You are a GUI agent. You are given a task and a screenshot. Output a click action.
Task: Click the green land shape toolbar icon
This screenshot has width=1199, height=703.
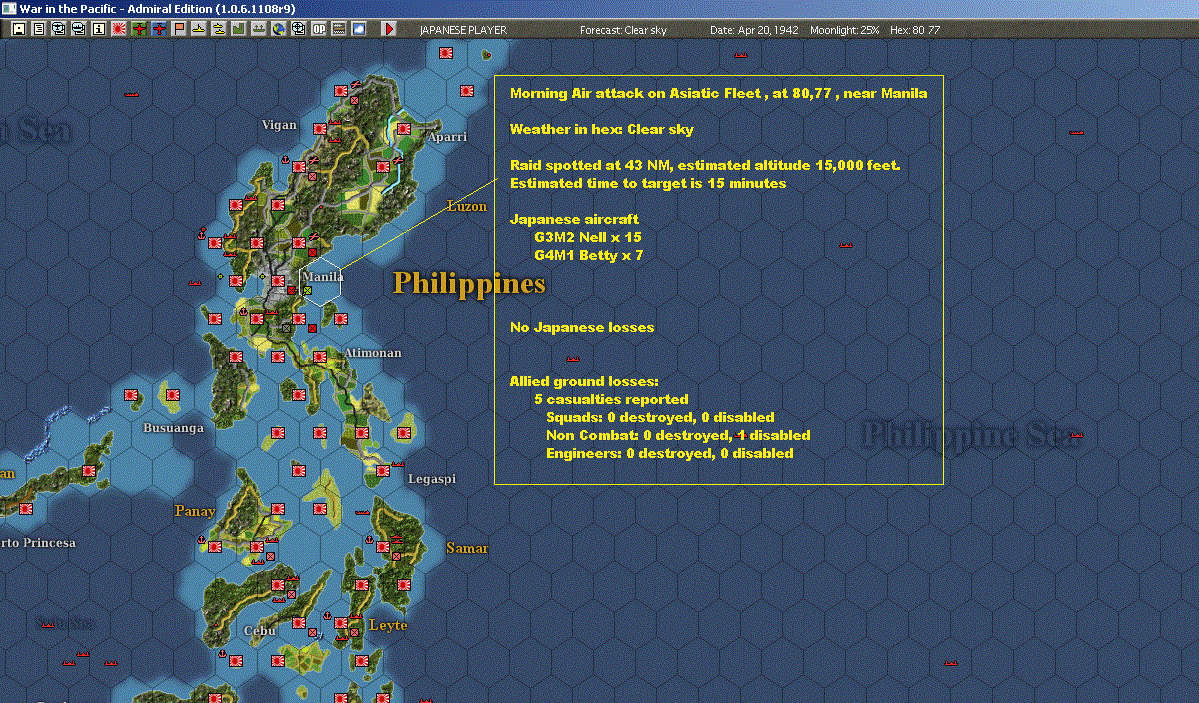[x=239, y=29]
